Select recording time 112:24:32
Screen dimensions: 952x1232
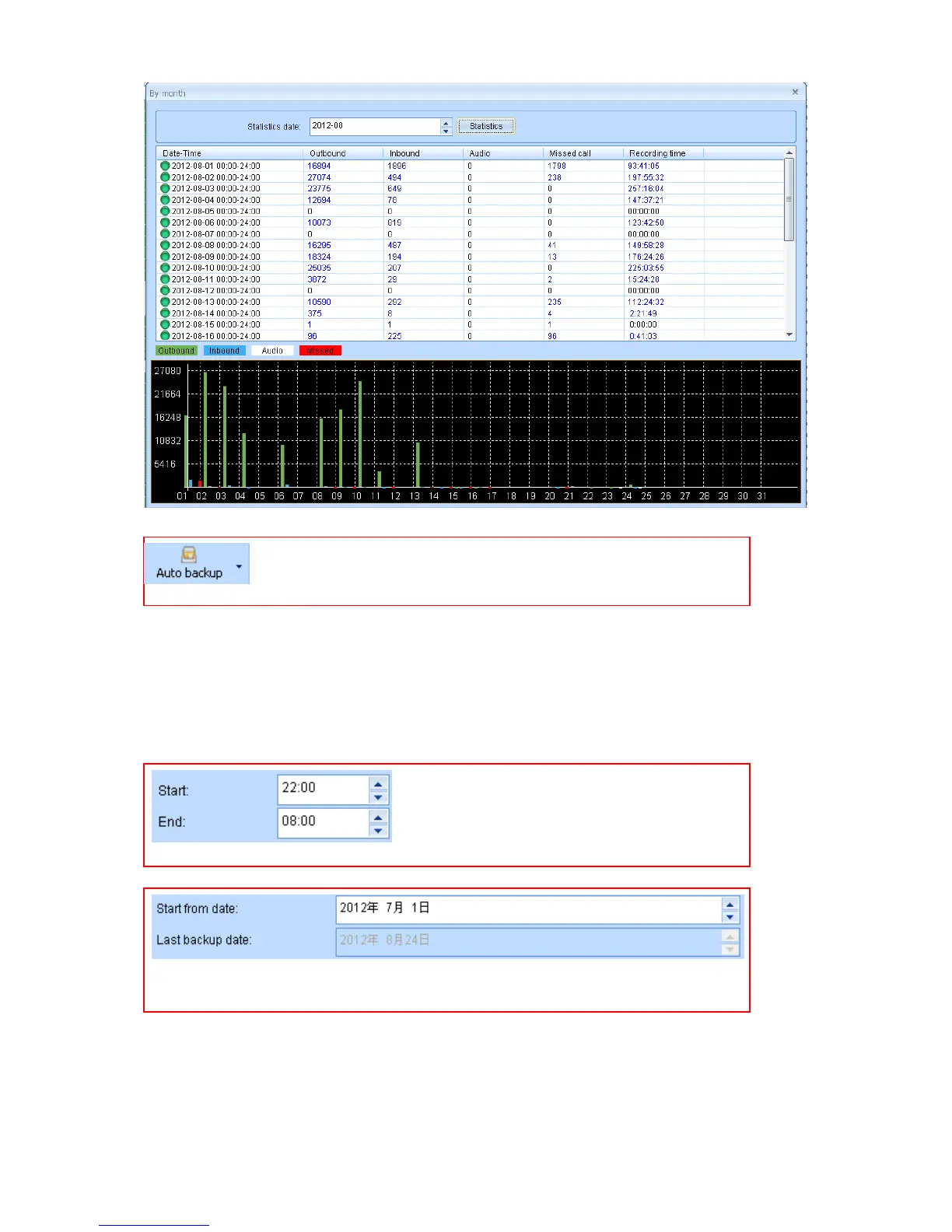[x=646, y=302]
